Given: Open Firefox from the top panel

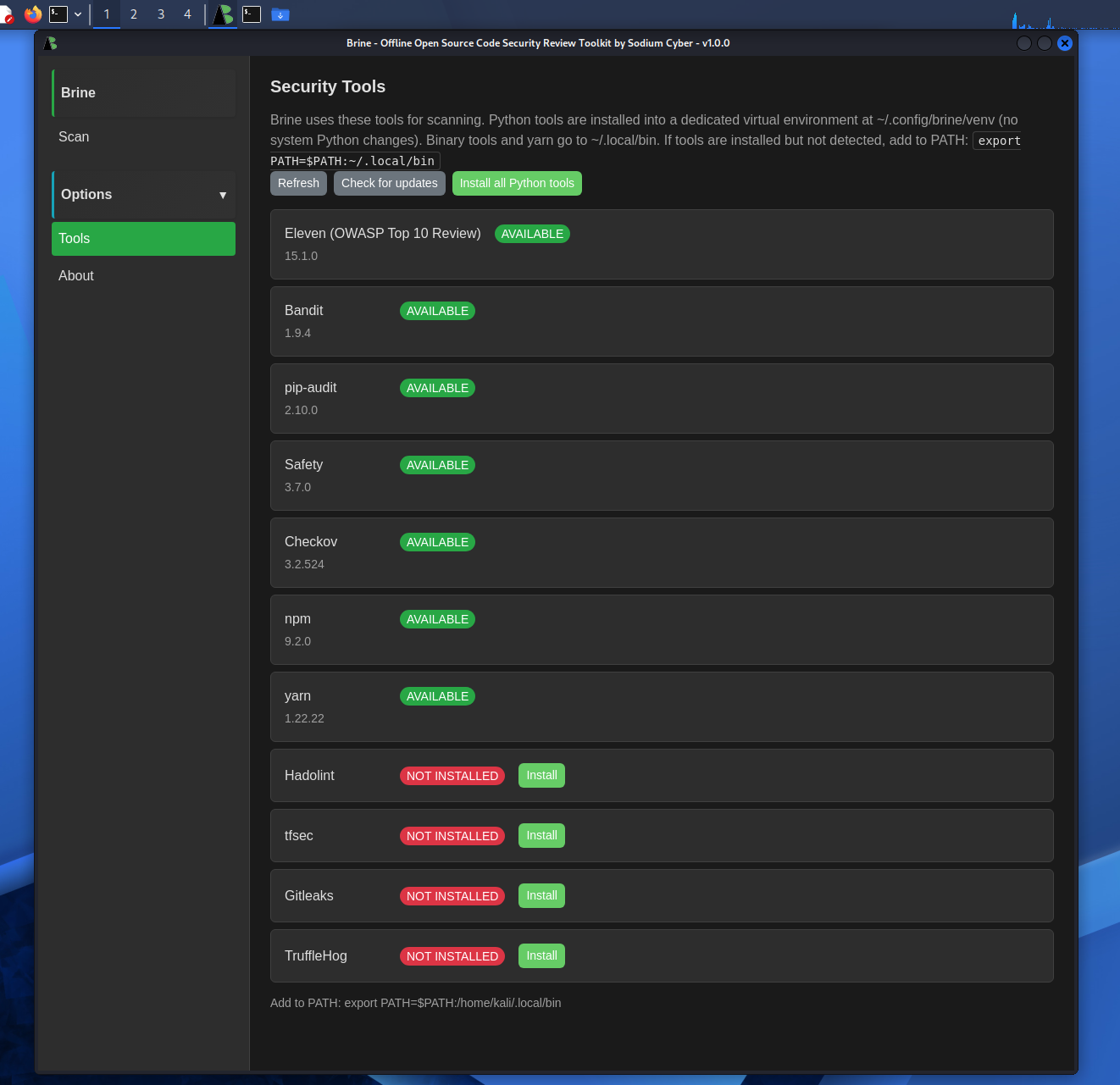Looking at the screenshot, I should 33,14.
